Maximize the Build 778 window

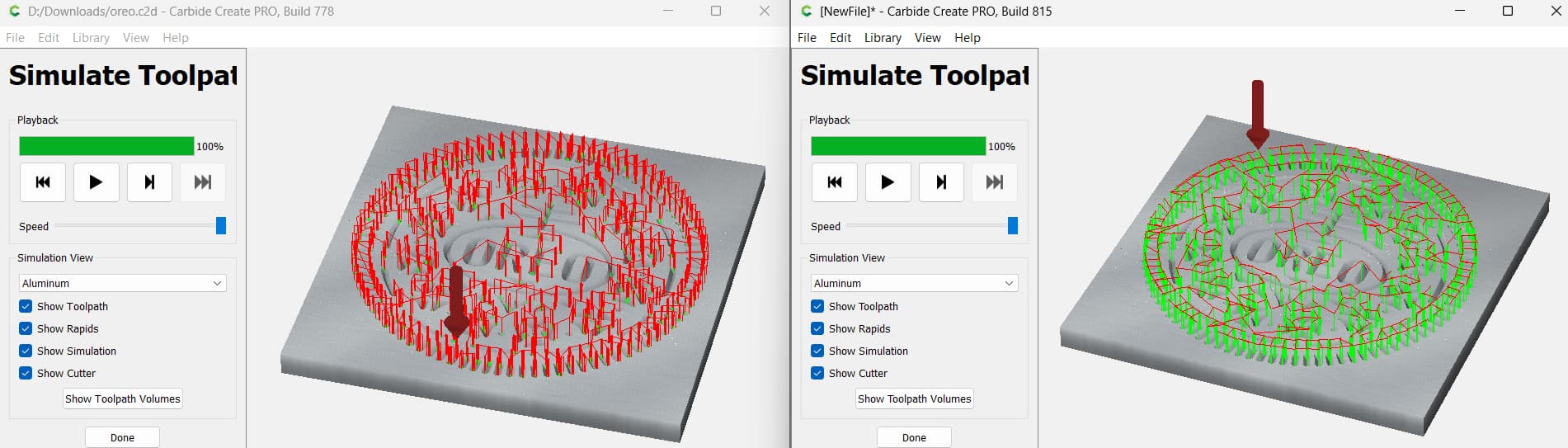(716, 11)
